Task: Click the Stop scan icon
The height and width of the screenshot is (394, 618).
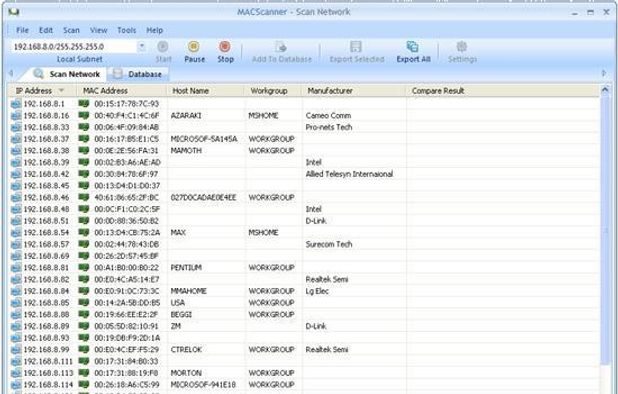Action: click(225, 46)
